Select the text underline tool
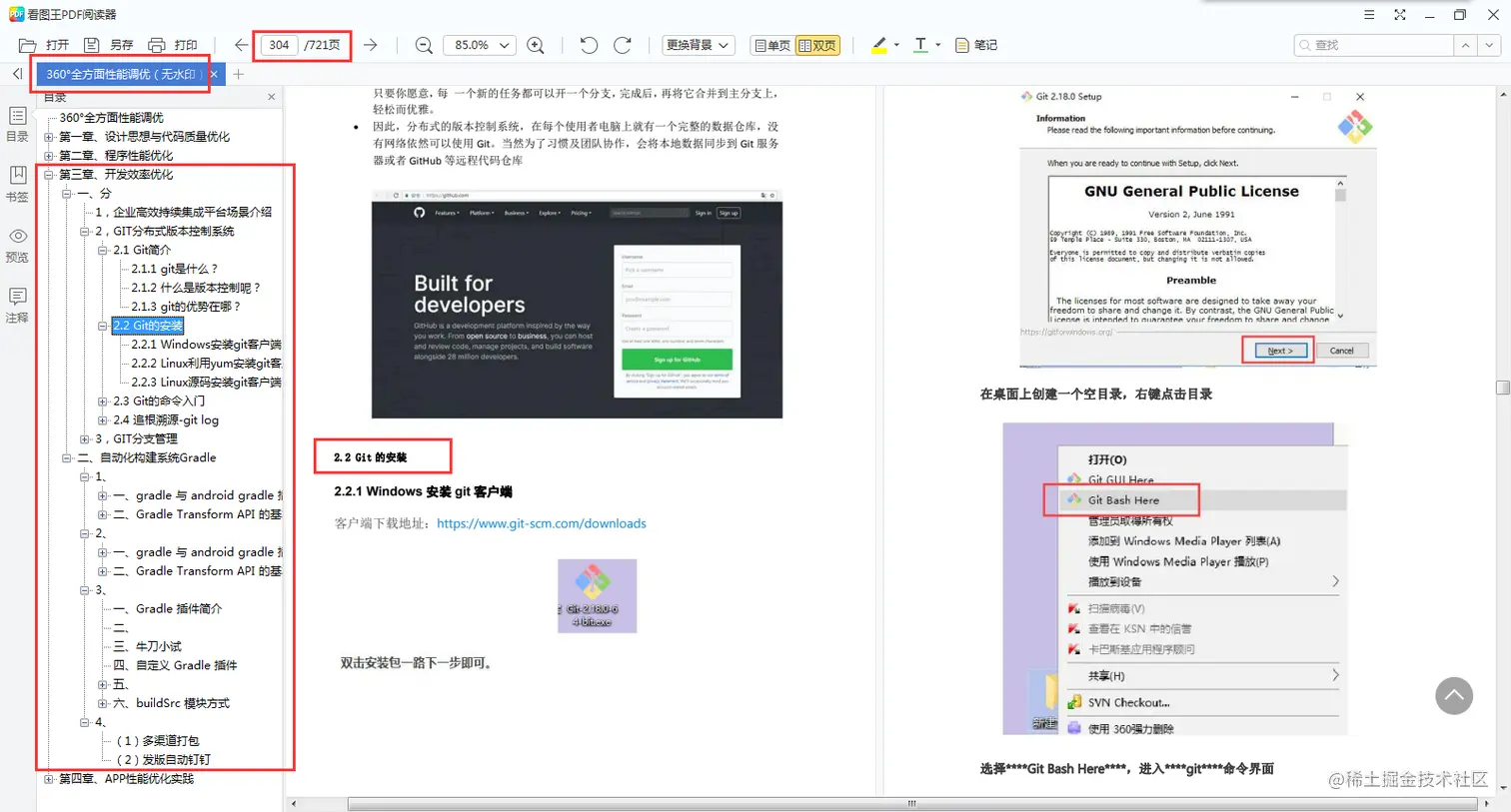The image size is (1511, 812). tap(920, 45)
